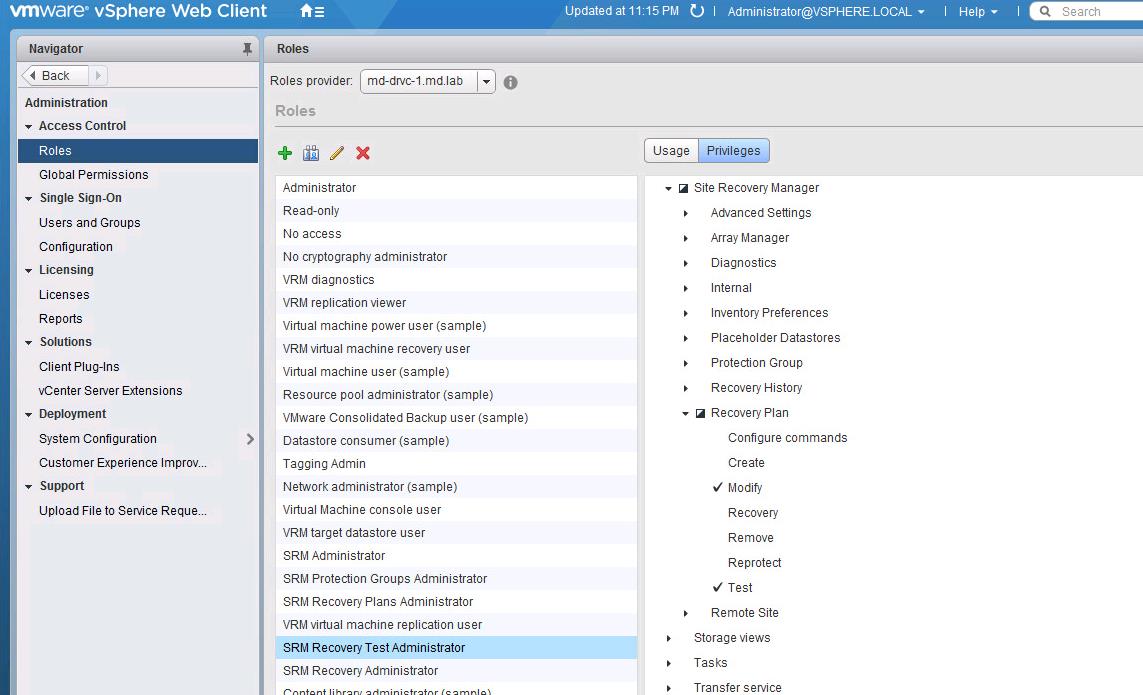Open the Help dropdown menu
The image size is (1143, 695).
(x=978, y=12)
